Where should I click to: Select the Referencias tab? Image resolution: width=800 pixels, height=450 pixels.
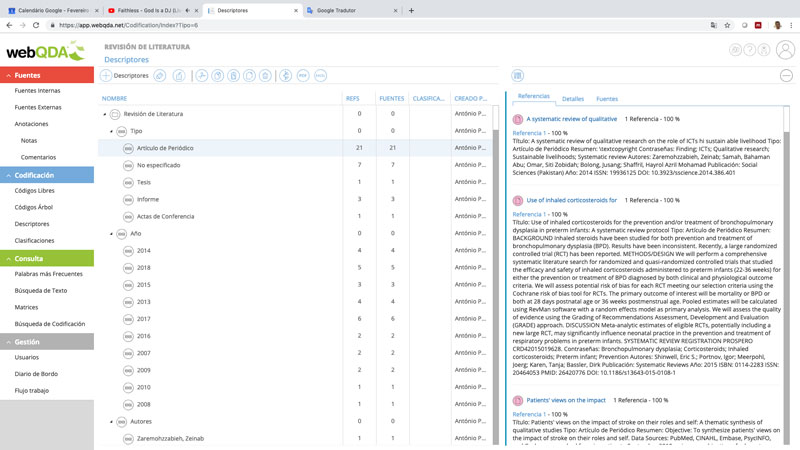click(x=534, y=96)
